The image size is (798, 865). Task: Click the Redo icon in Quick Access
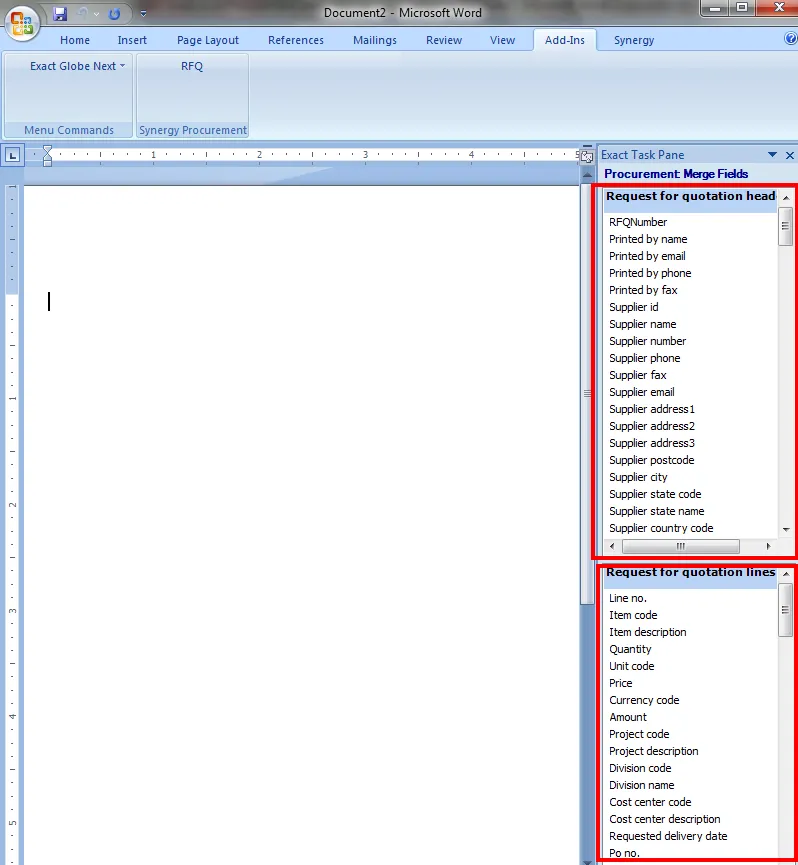(114, 14)
